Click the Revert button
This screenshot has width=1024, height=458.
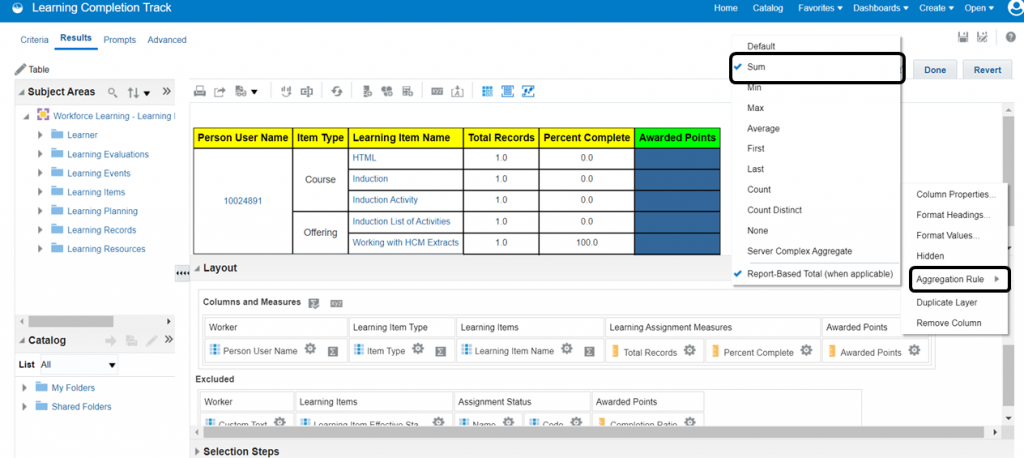pos(987,70)
